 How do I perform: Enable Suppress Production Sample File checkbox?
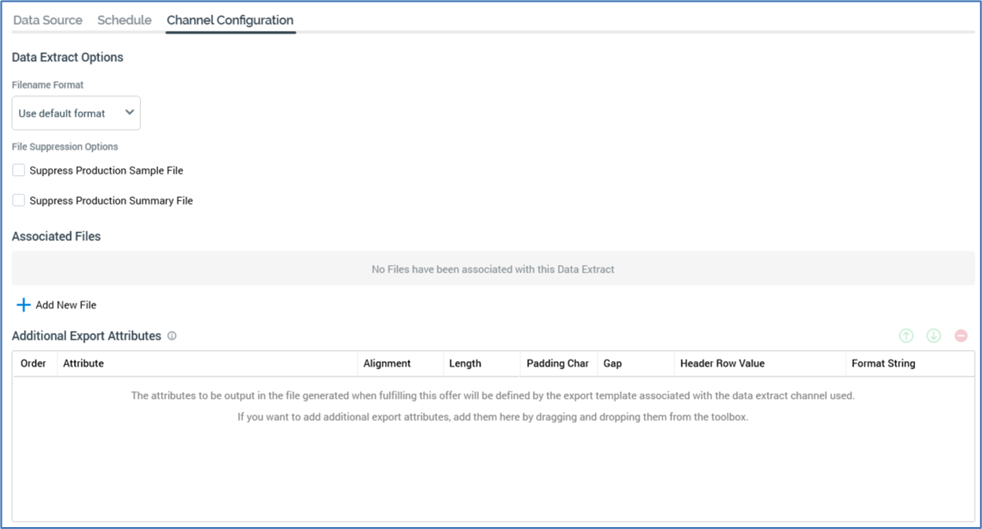19,170
